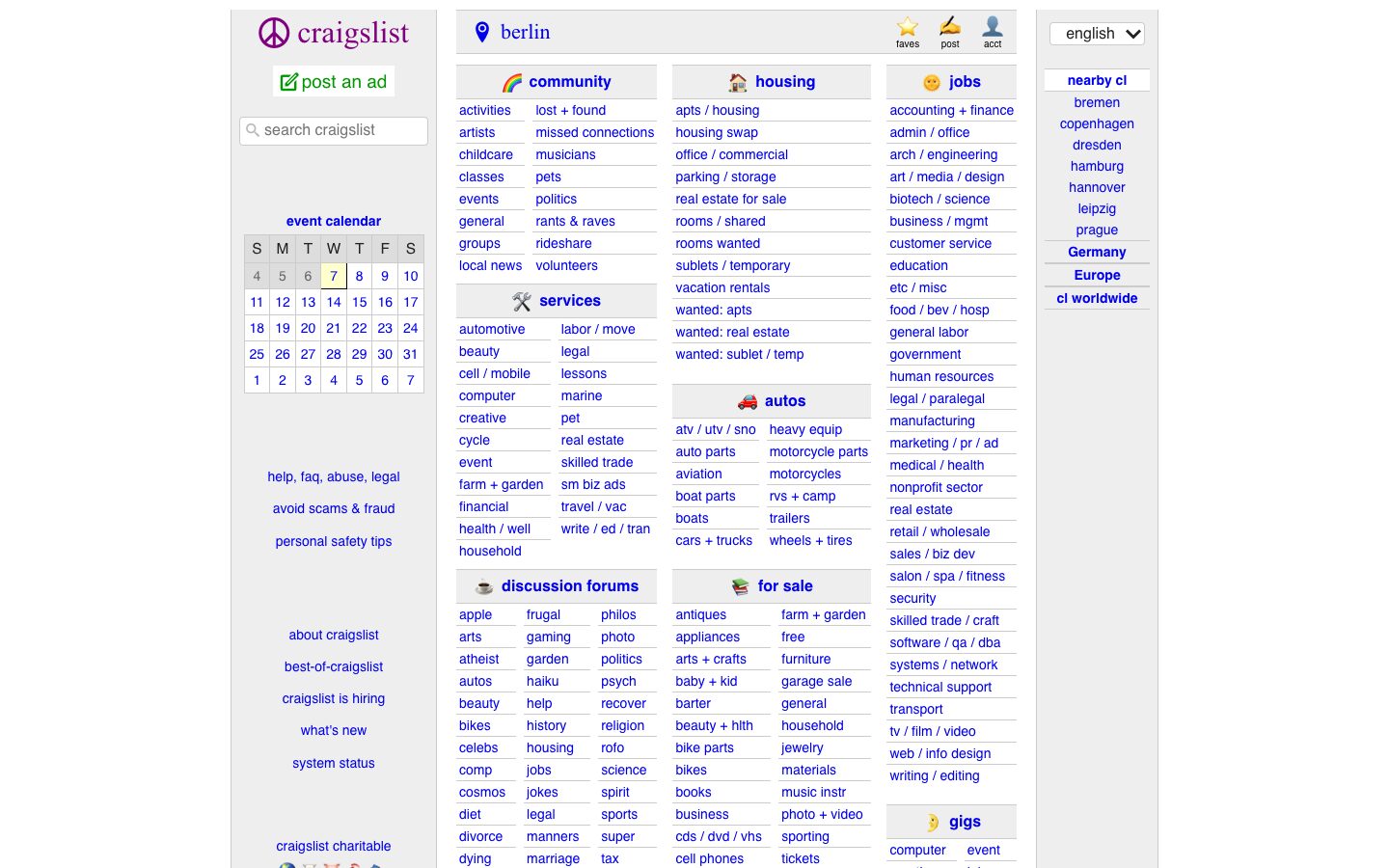Click the community rainbow icon
The height and width of the screenshot is (868, 1389).
tap(512, 83)
